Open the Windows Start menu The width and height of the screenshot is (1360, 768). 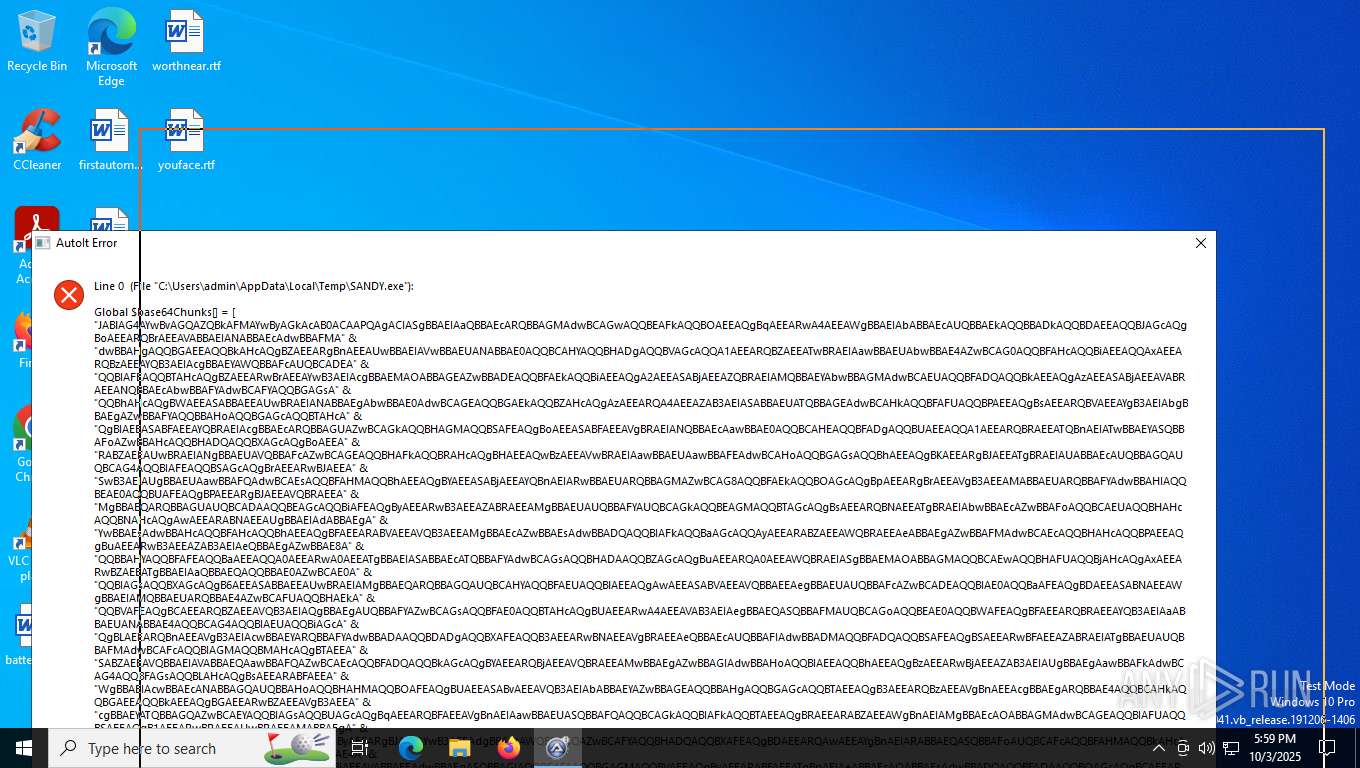24,748
